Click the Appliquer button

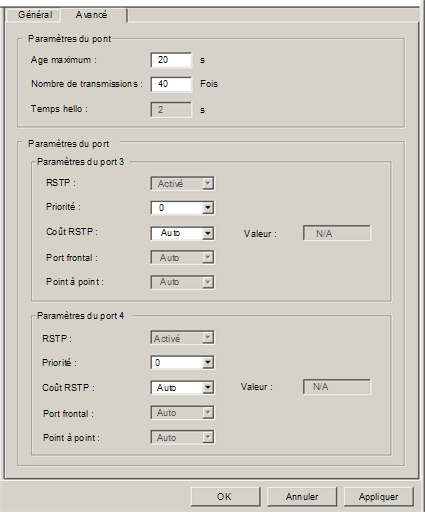click(x=379, y=497)
